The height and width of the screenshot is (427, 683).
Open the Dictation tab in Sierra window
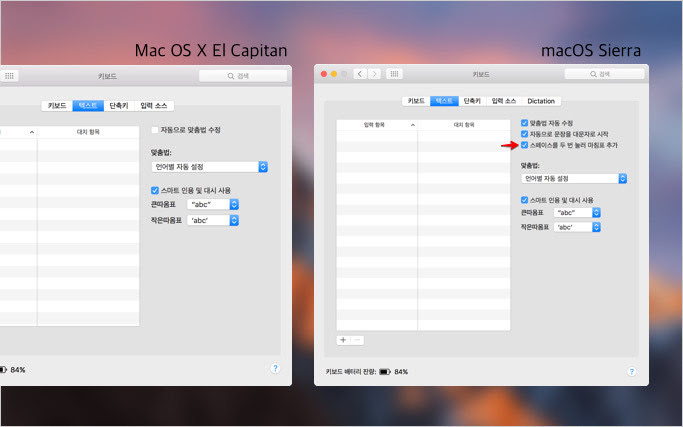point(541,101)
